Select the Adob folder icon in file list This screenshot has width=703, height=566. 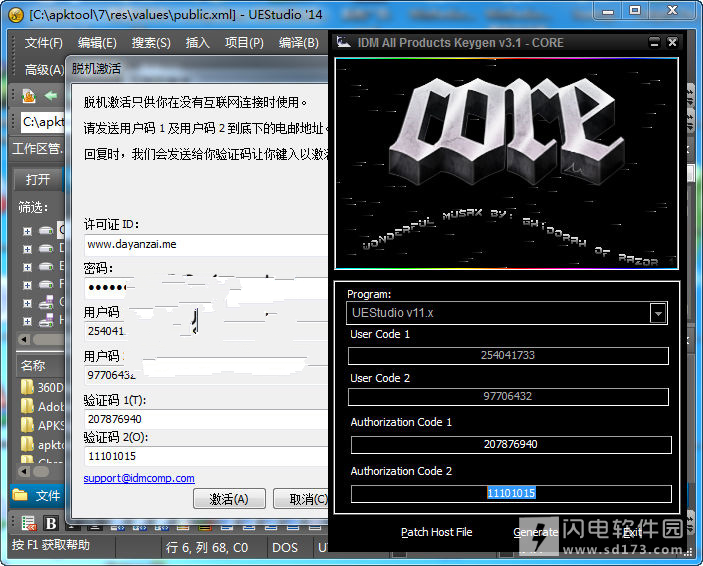27,406
